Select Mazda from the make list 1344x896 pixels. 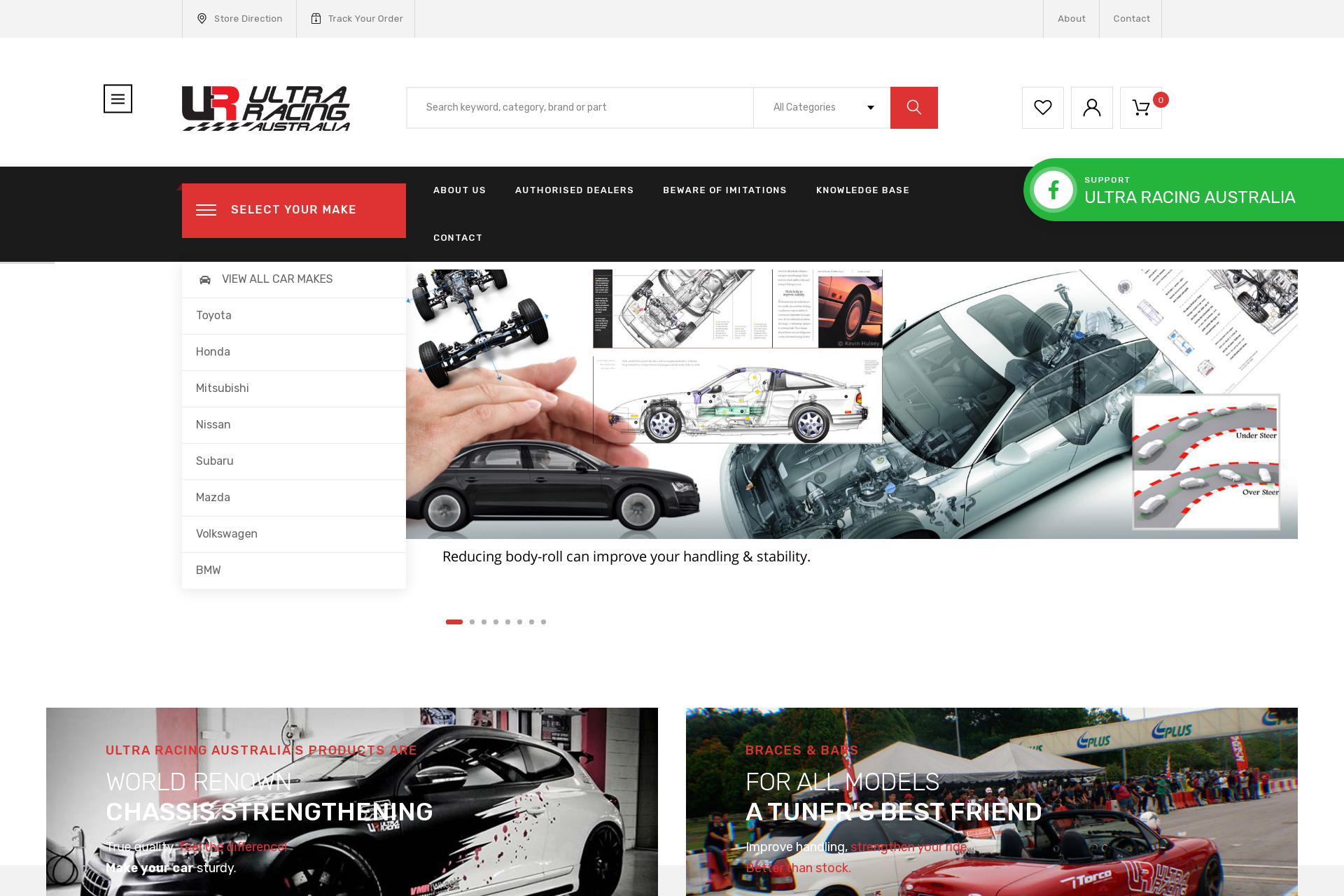(294, 498)
